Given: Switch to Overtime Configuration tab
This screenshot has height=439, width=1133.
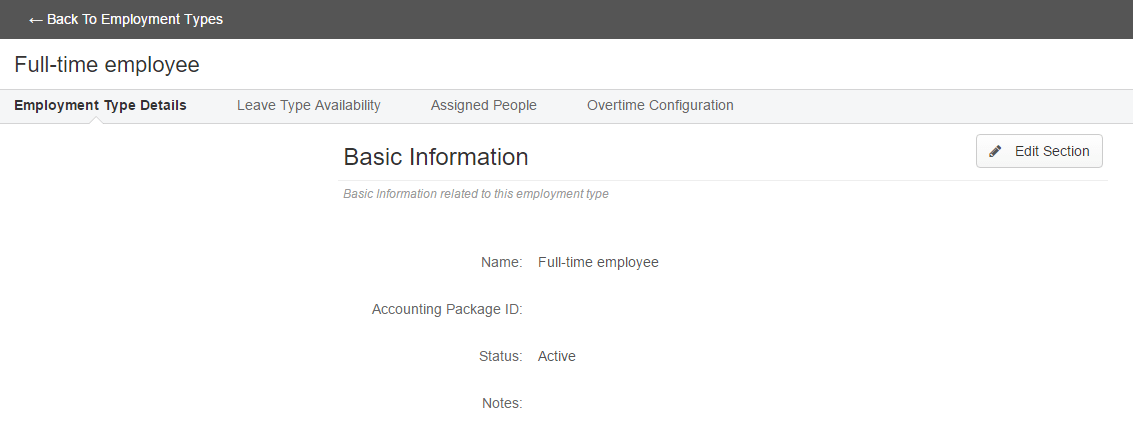Looking at the screenshot, I should (660, 105).
